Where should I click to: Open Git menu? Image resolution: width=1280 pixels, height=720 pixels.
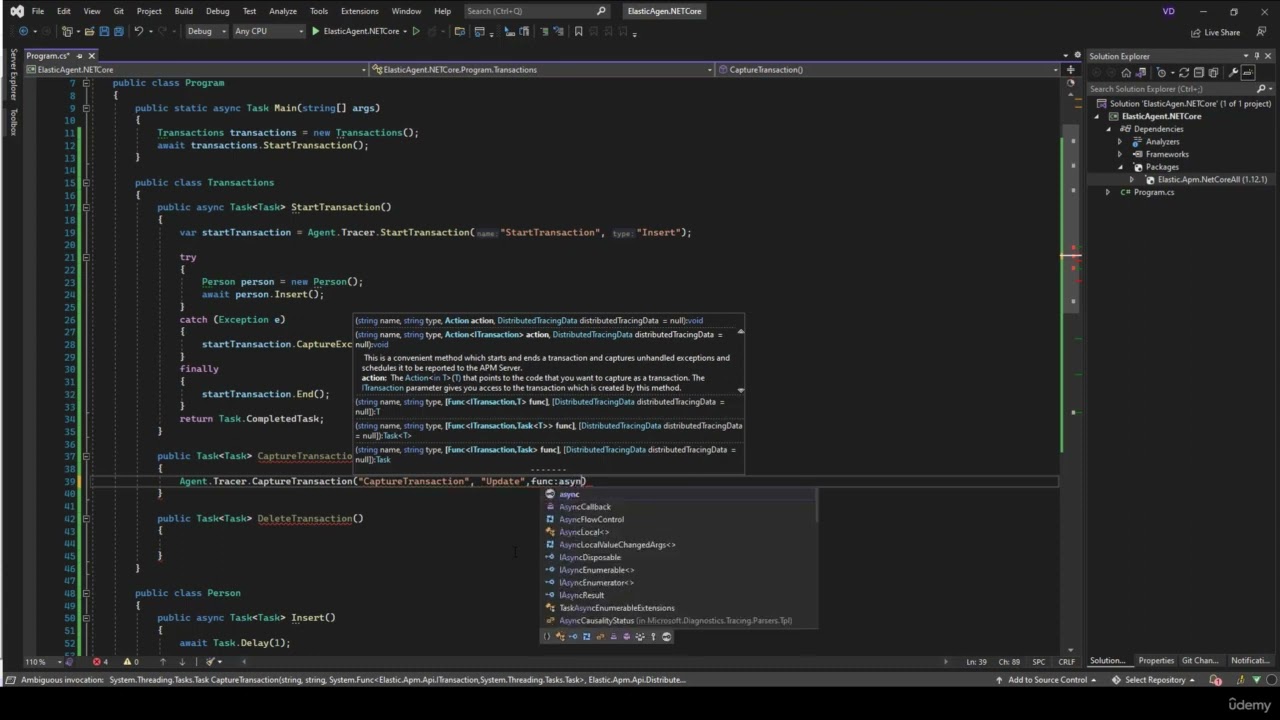pyautogui.click(x=118, y=11)
